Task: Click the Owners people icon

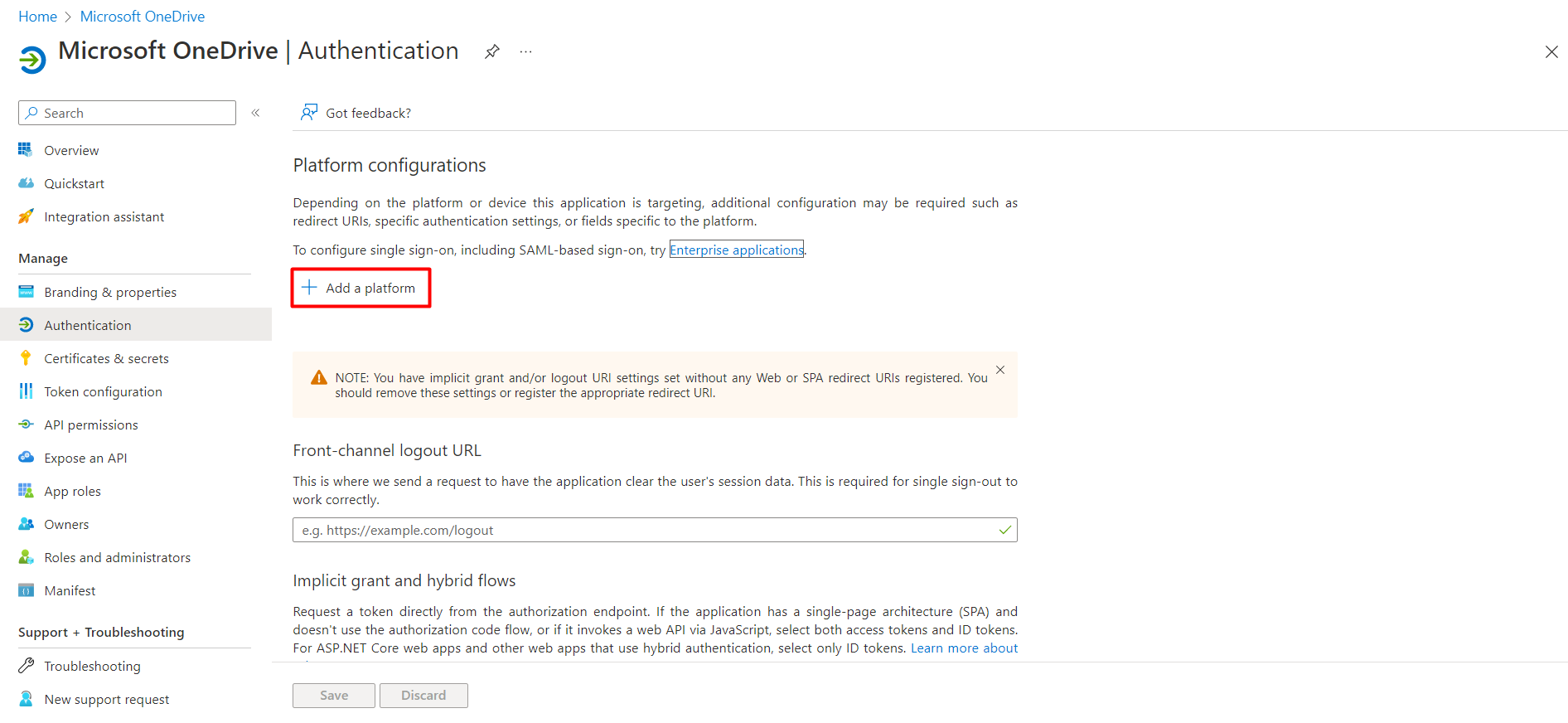Action: click(26, 524)
